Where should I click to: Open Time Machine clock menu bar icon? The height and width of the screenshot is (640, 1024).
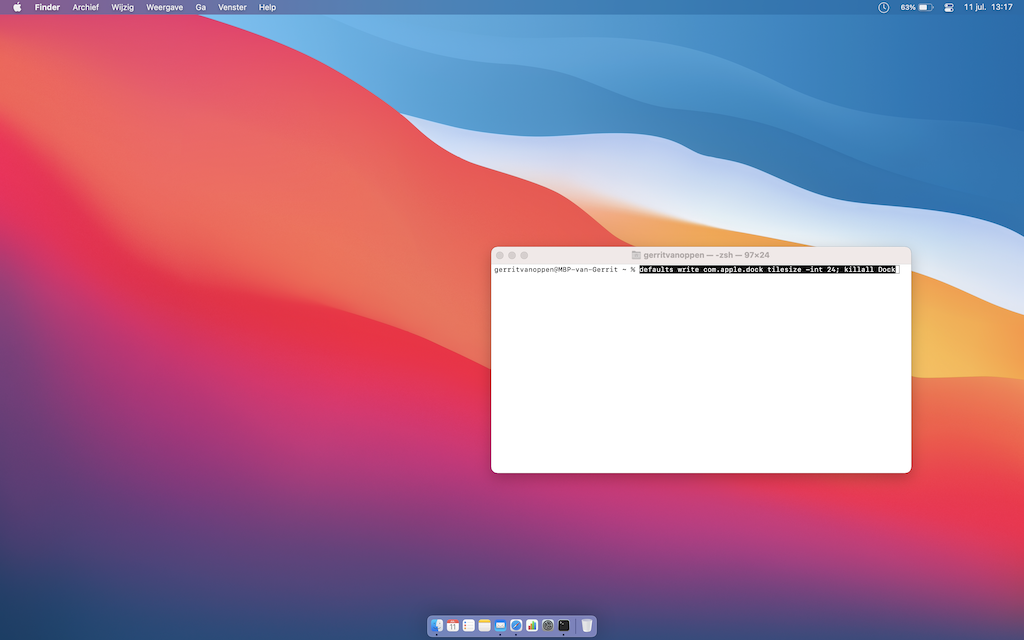coord(883,7)
